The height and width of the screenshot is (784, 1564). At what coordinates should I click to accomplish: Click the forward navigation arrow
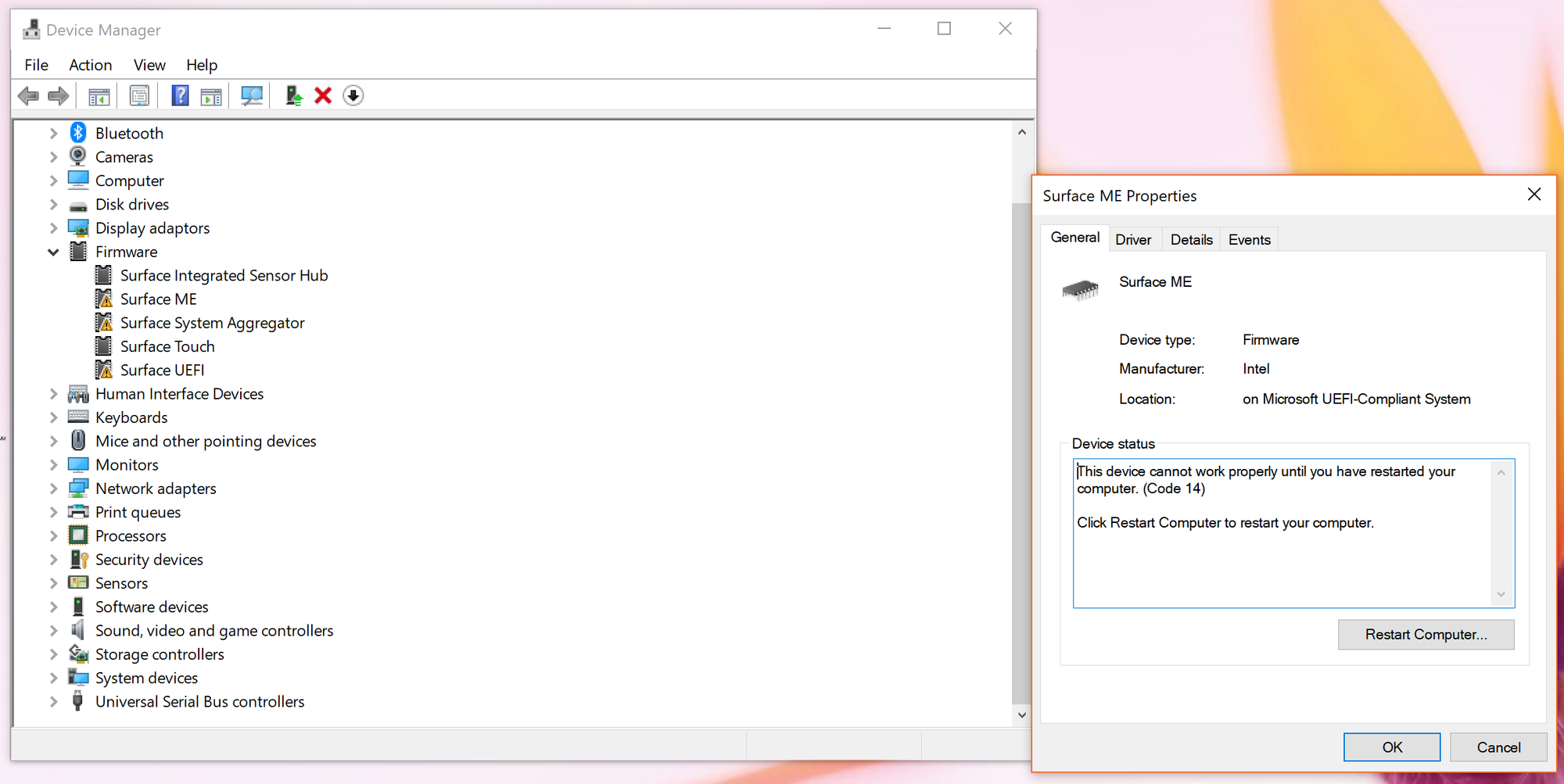click(57, 95)
